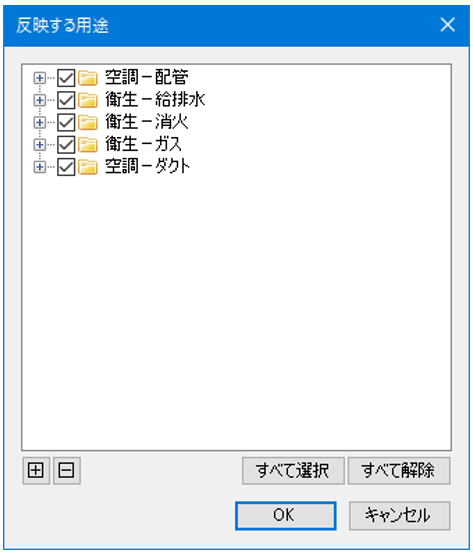Click the すべて選択 button
473x552 pixels.
click(x=293, y=470)
